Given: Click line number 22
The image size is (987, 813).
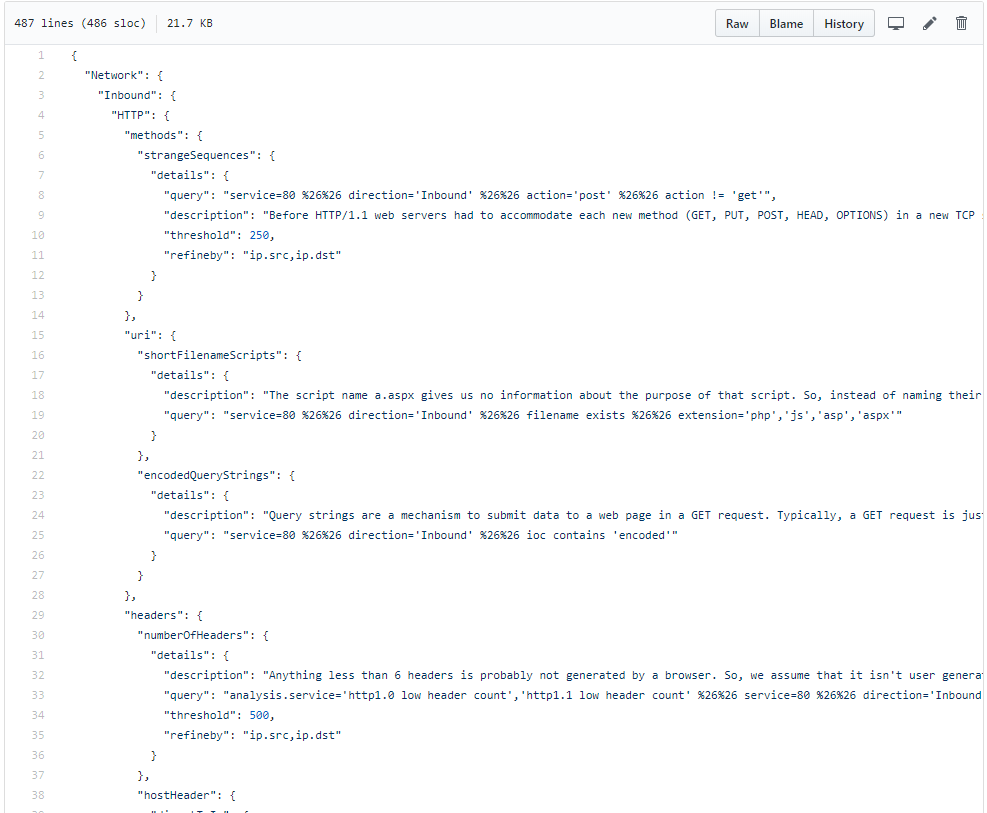Looking at the screenshot, I should point(38,475).
